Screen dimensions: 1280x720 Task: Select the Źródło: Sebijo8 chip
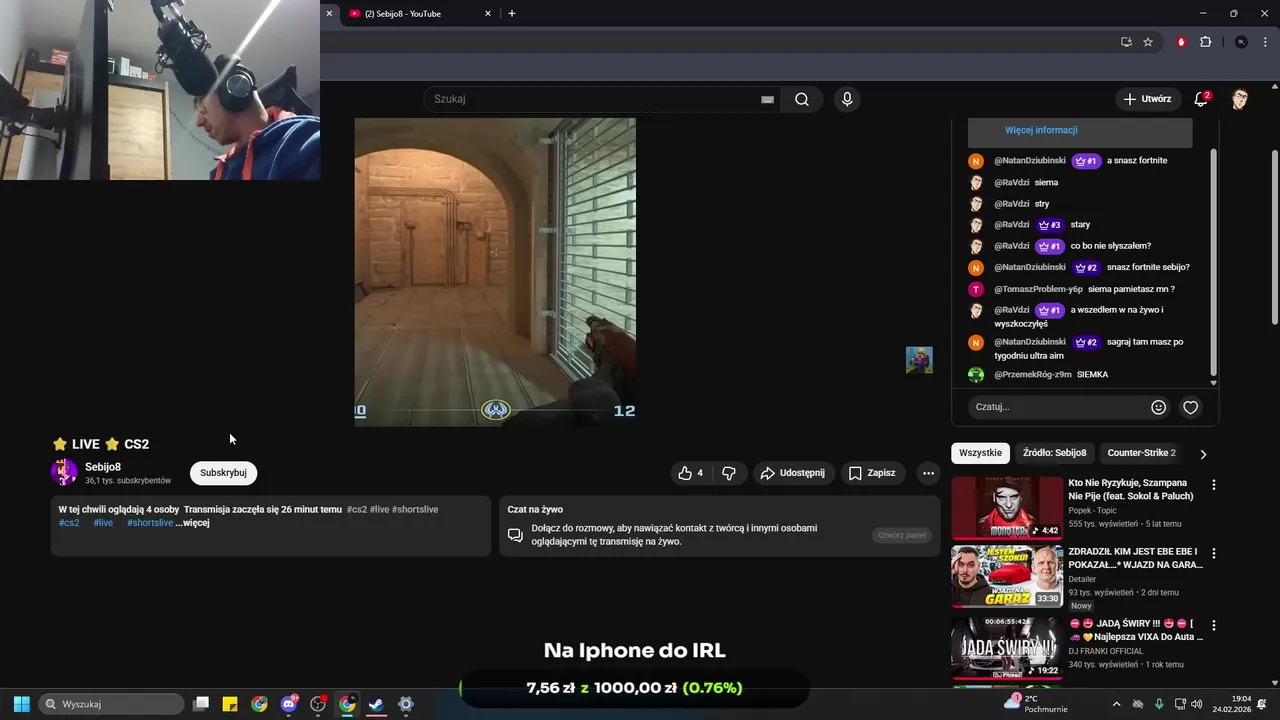coord(1054,453)
